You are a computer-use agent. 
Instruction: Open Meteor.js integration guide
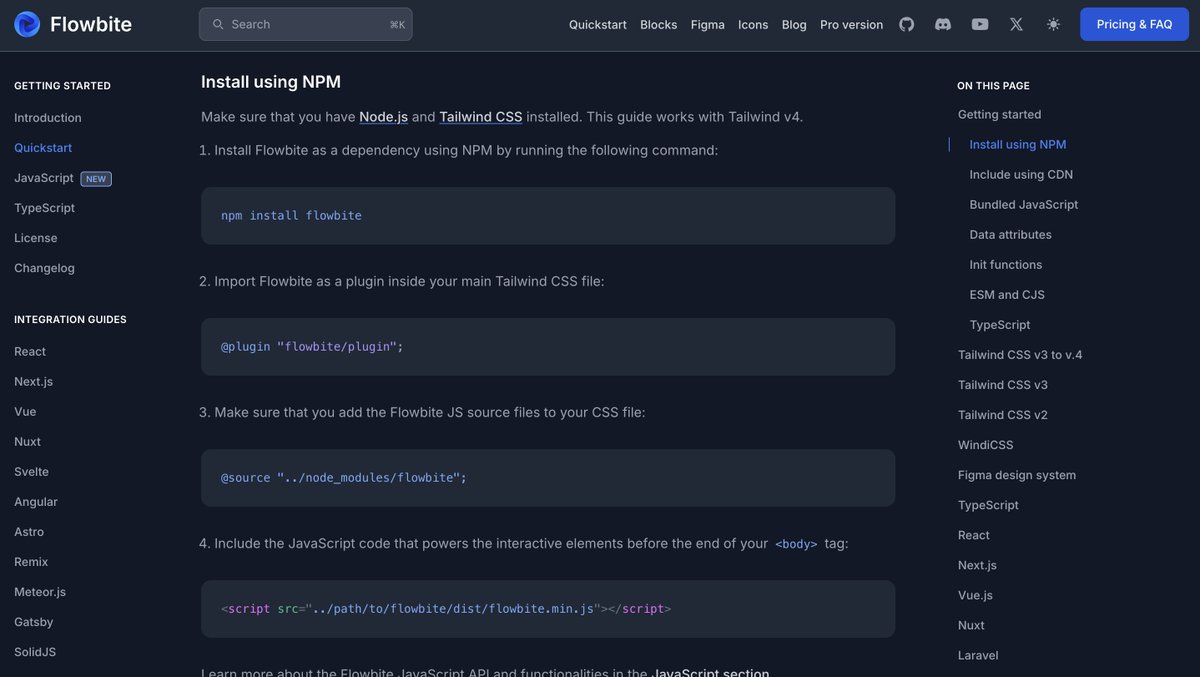click(x=40, y=592)
